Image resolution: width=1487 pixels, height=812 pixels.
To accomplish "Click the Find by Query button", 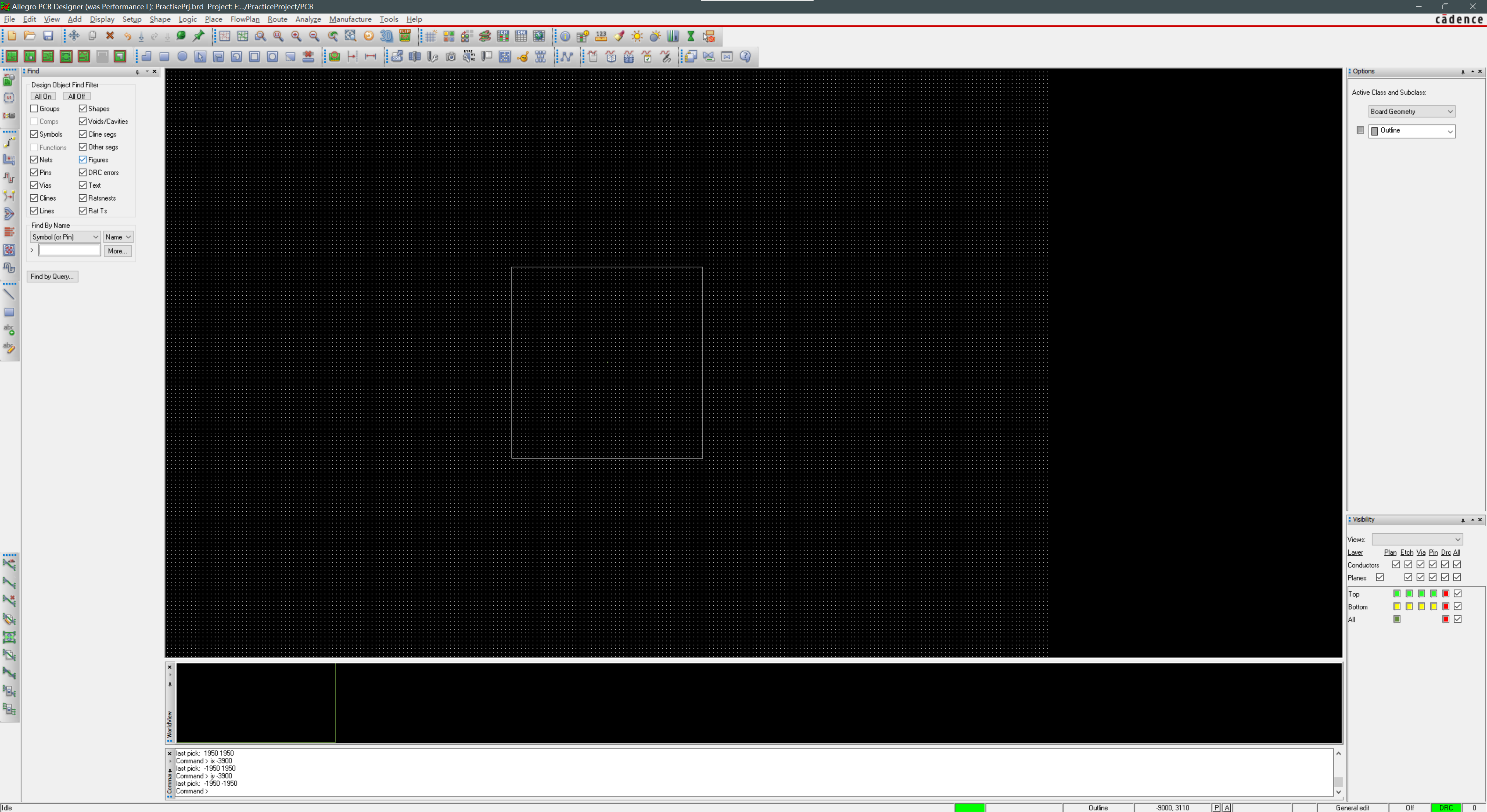I will coord(52,276).
